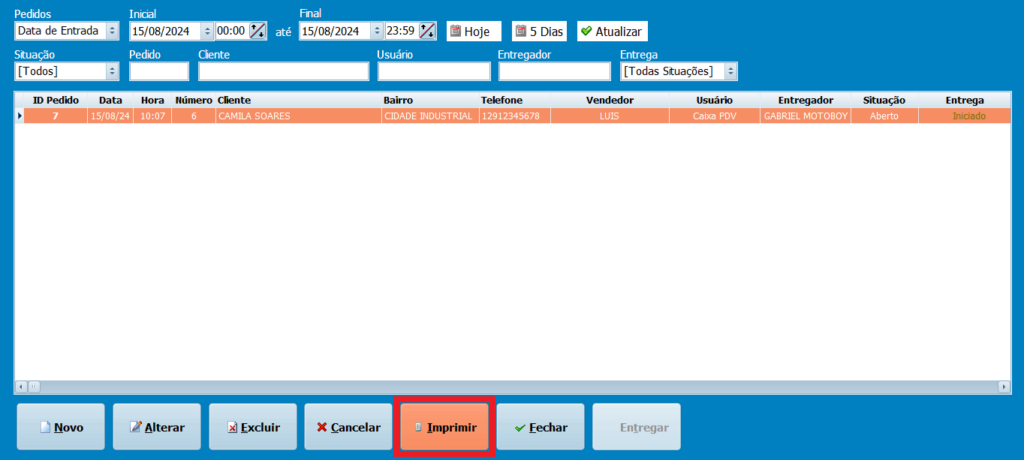Sort by the Bairro column header
The image size is (1024, 460).
click(x=430, y=100)
